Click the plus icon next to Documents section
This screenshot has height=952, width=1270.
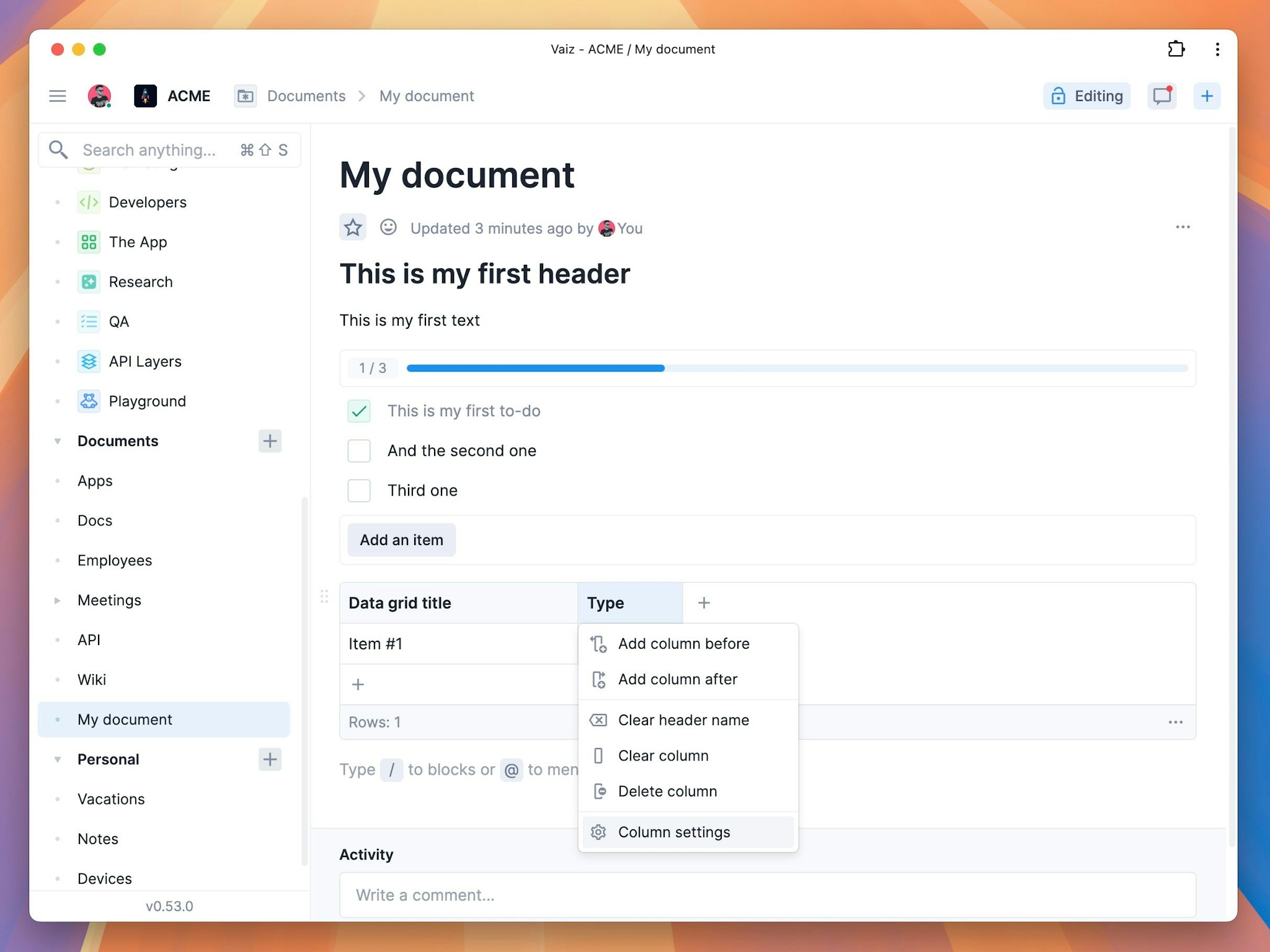(x=270, y=441)
